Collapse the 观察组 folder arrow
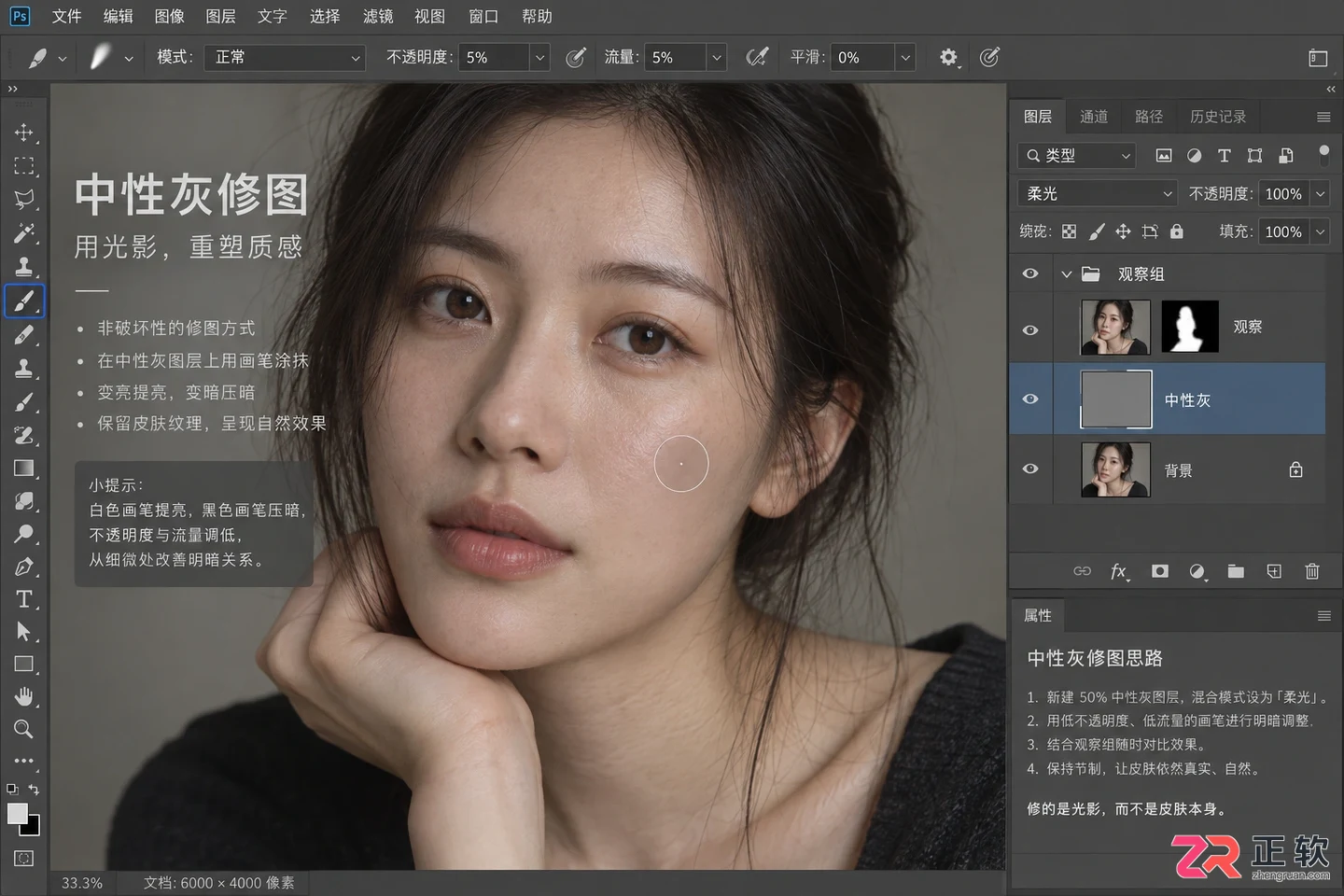This screenshot has height=896, width=1344. point(1066,274)
